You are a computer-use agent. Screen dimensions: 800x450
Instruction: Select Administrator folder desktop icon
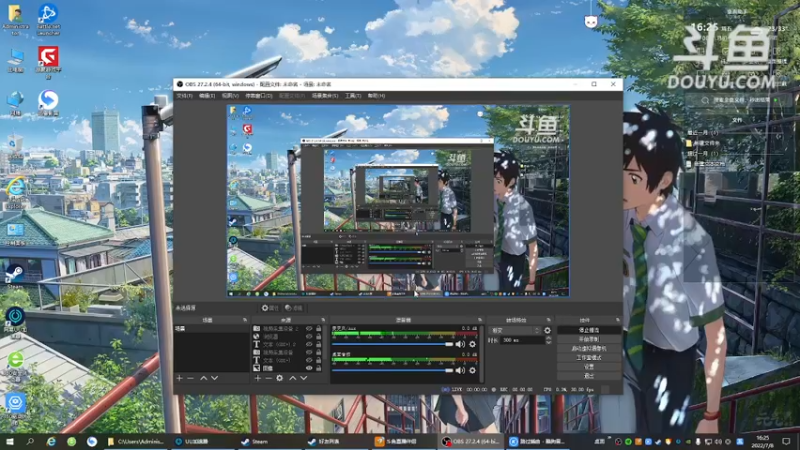pos(15,19)
